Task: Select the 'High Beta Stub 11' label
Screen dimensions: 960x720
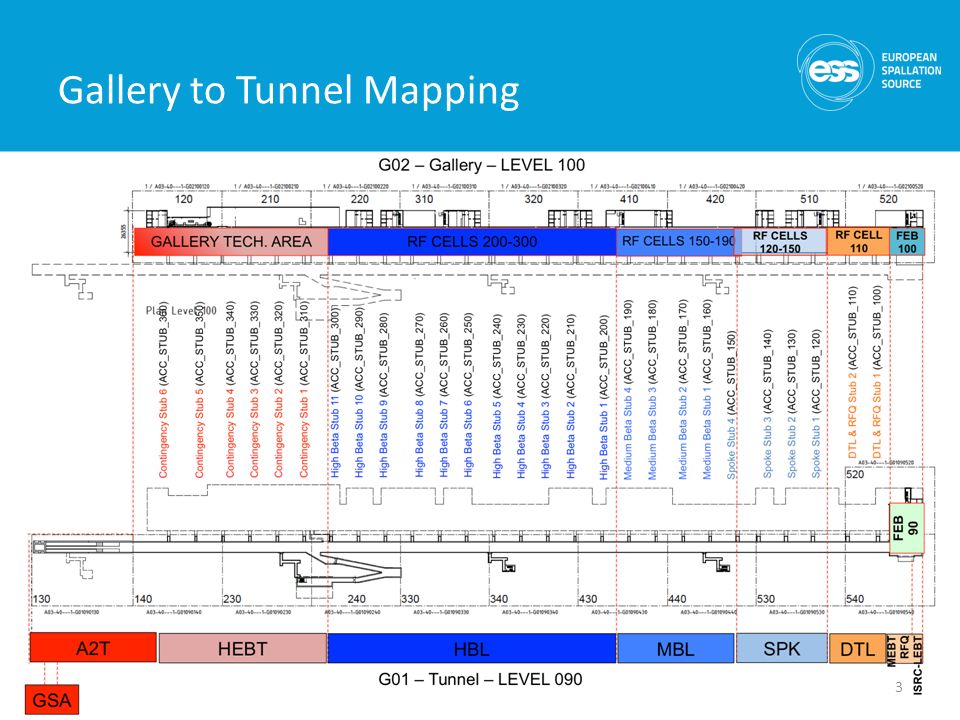Action: click(x=334, y=437)
